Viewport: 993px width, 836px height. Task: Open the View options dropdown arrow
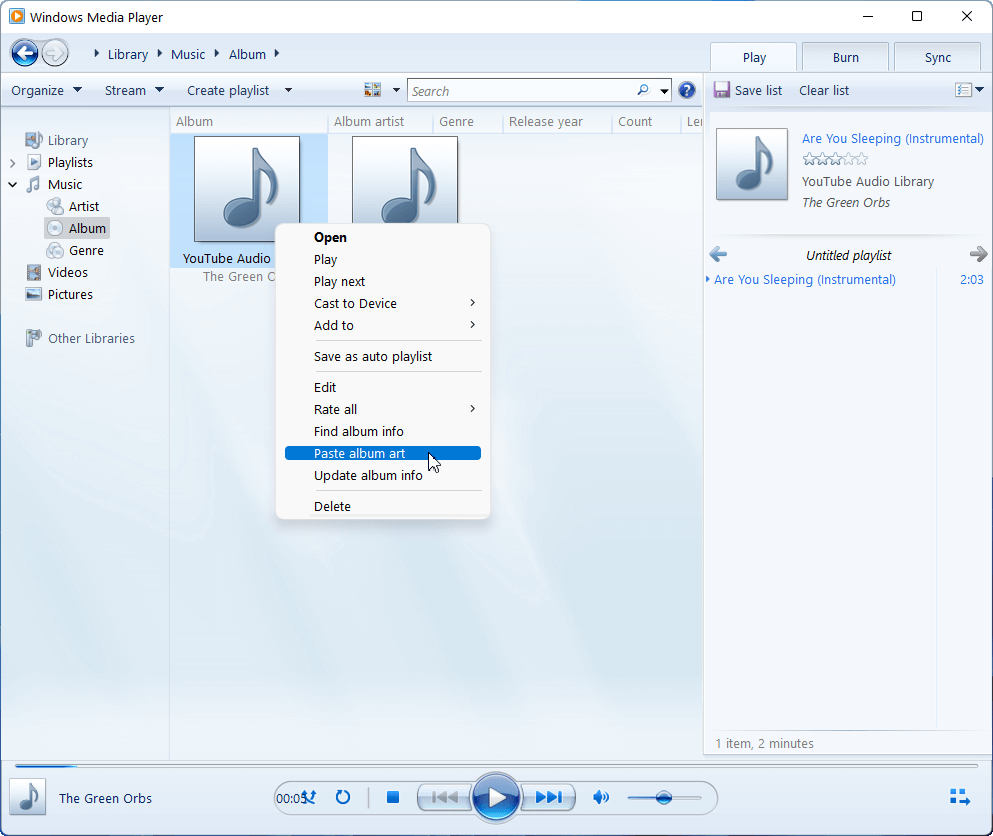pos(396,90)
